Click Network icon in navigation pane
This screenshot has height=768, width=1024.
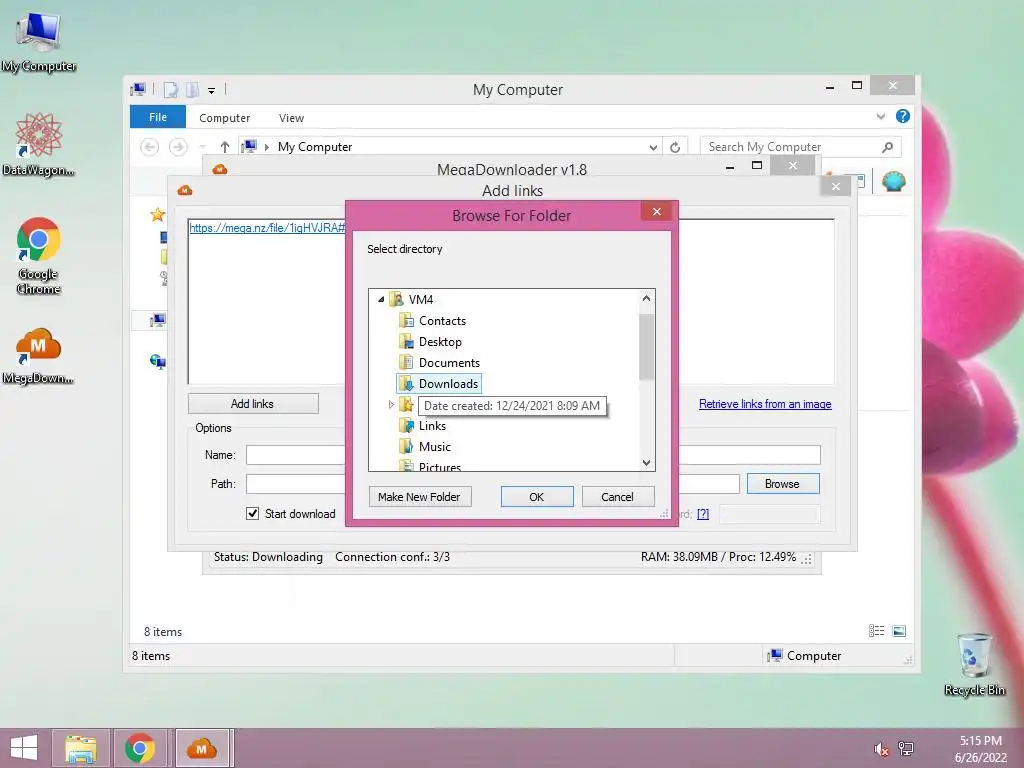click(x=157, y=361)
